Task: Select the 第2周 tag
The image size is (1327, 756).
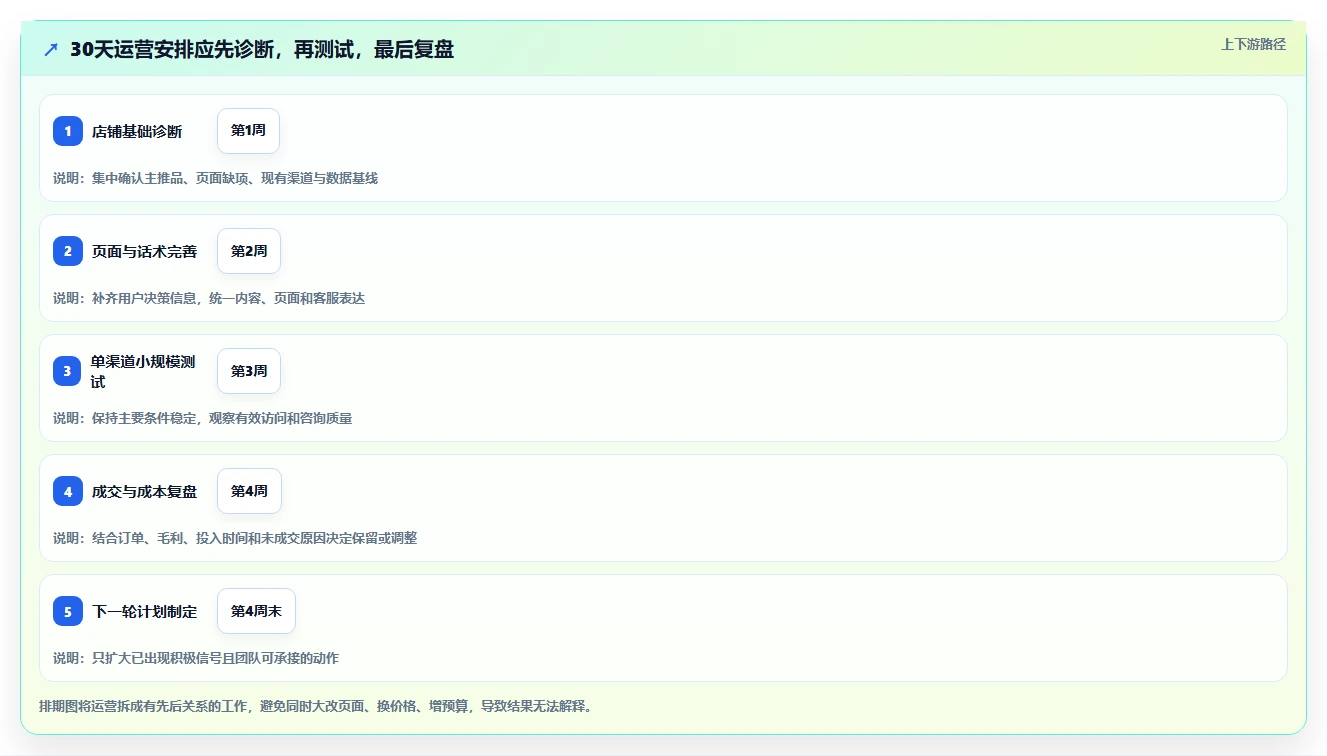Action: 249,251
